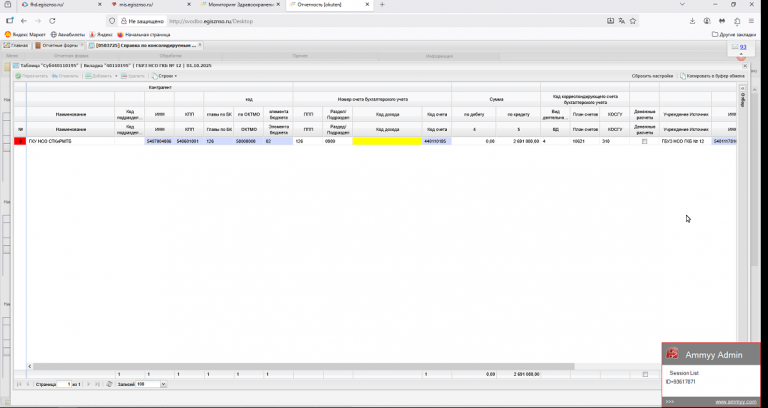Image resolution: width=768 pixels, height=408 pixels.
Task: Click the debit amount 0,00 in data row
Action: (474, 141)
